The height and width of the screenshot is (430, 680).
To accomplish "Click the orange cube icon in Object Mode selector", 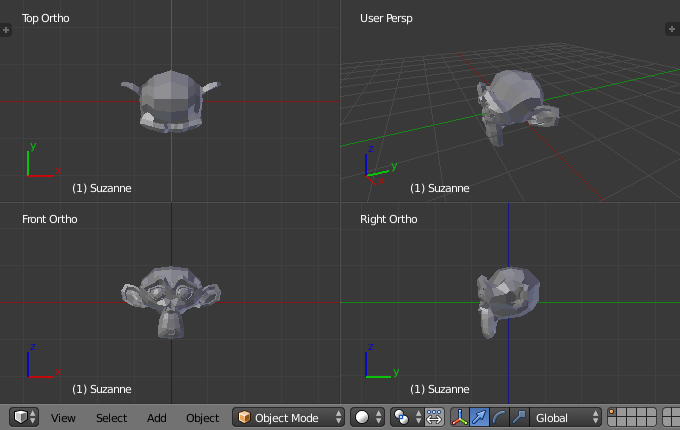I will click(245, 417).
